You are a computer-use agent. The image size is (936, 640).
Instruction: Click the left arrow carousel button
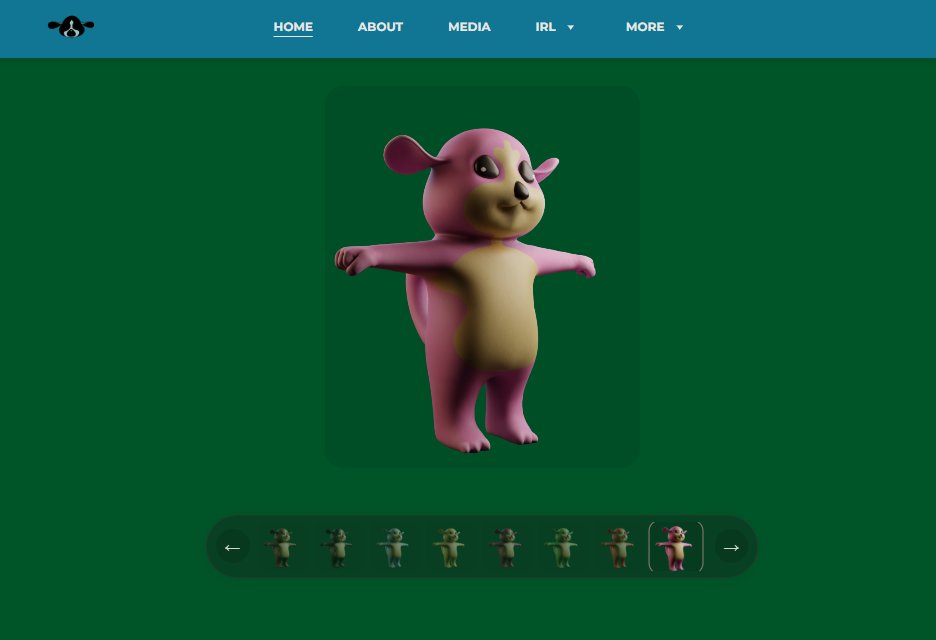pyautogui.click(x=233, y=547)
